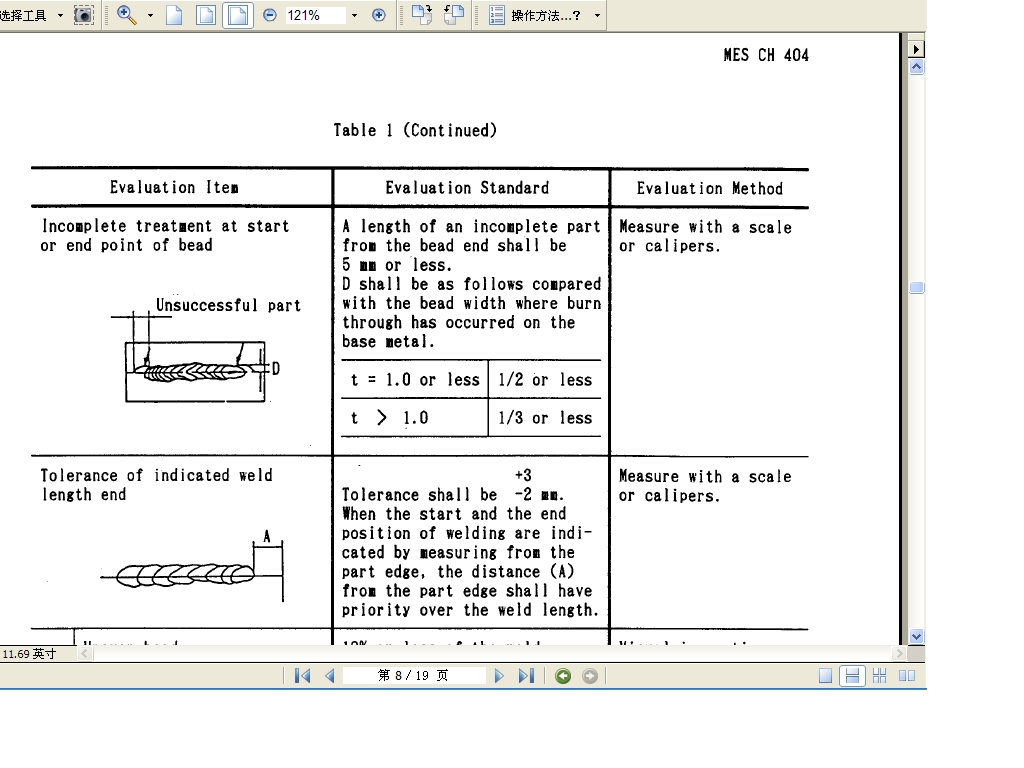Image resolution: width=1024 pixels, height=768 pixels.
Task: Click the 'Unsuccessful part' diagram label
Action: 228,306
